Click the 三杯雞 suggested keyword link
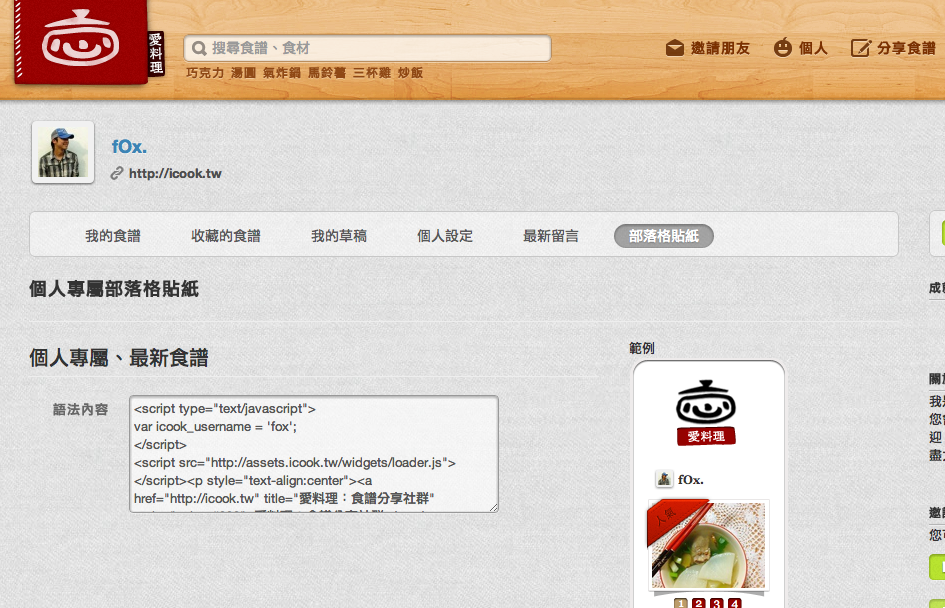945x608 pixels. tap(372, 73)
